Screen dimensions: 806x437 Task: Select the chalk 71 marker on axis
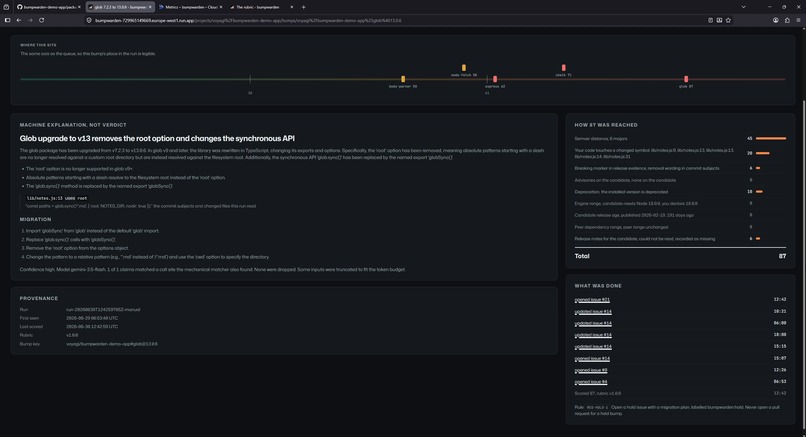point(564,68)
